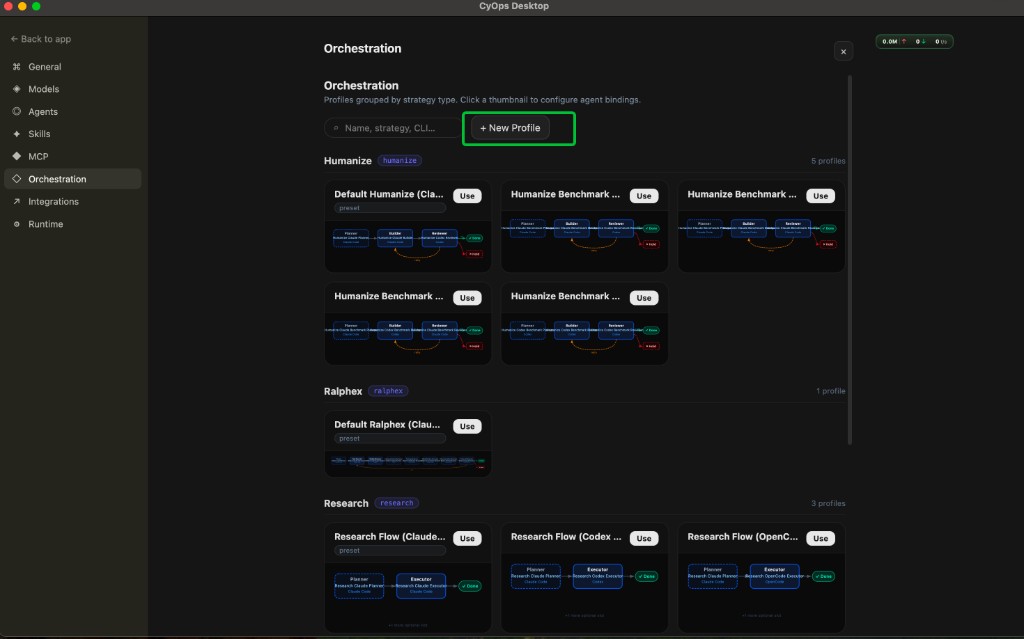Click Use on Research Flow (OpenC) profile

pos(820,538)
